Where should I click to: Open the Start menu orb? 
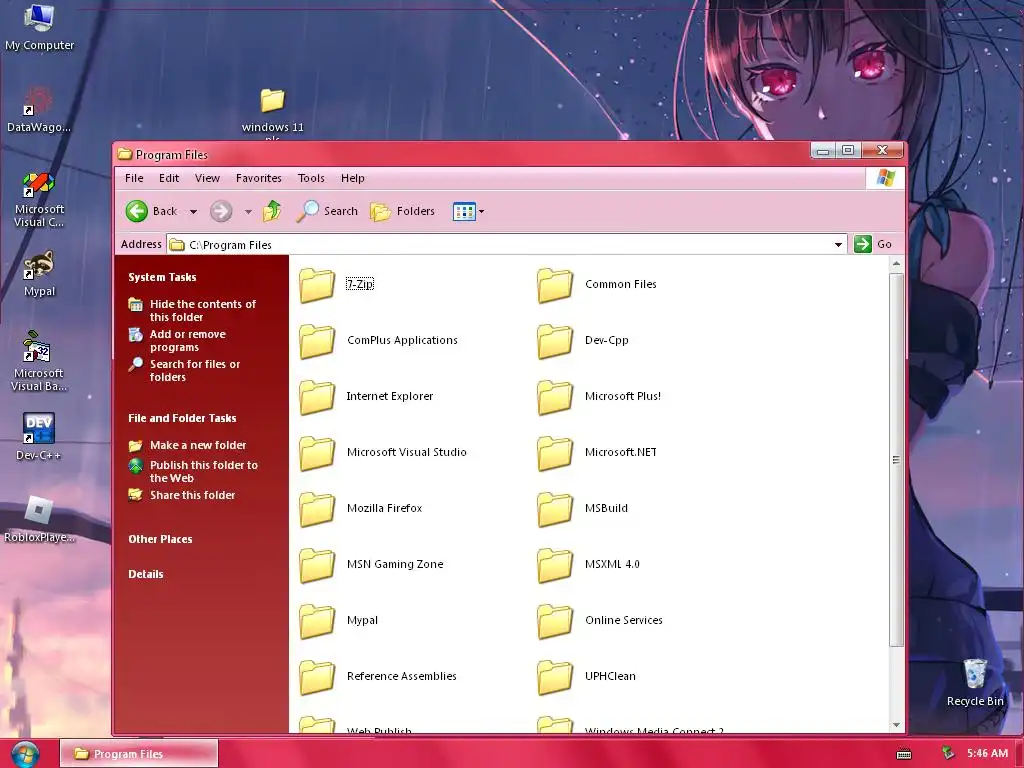pyautogui.click(x=25, y=754)
